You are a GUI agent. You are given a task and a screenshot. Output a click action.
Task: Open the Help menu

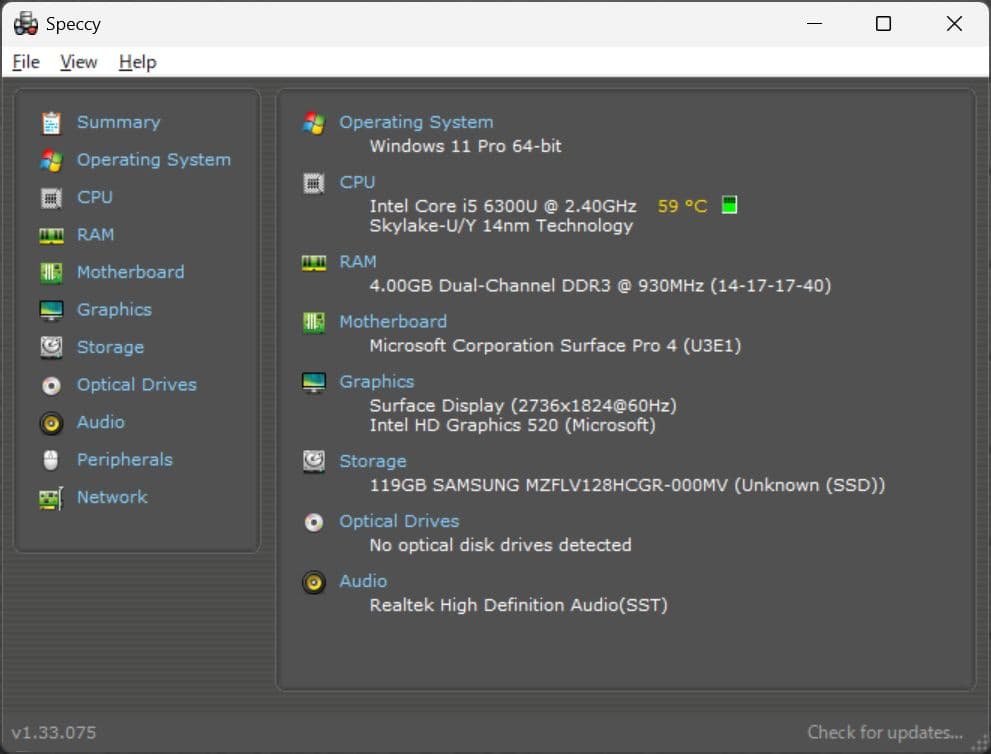point(138,62)
